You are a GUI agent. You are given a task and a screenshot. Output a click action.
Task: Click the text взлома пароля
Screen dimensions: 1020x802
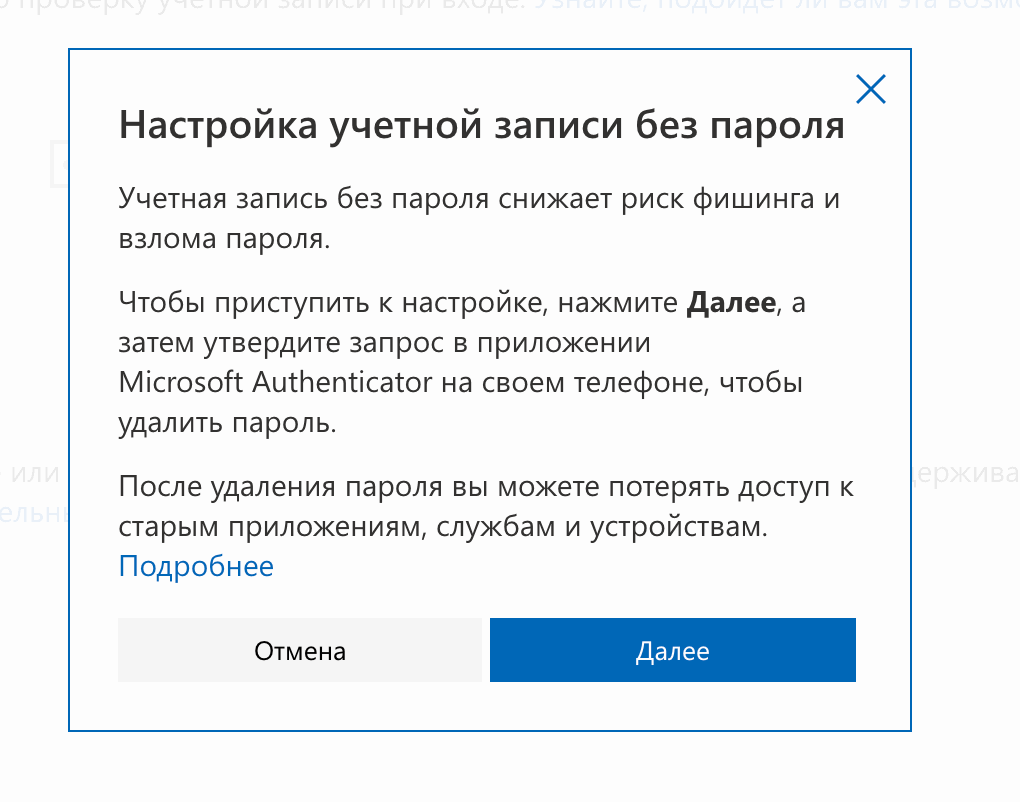point(221,239)
